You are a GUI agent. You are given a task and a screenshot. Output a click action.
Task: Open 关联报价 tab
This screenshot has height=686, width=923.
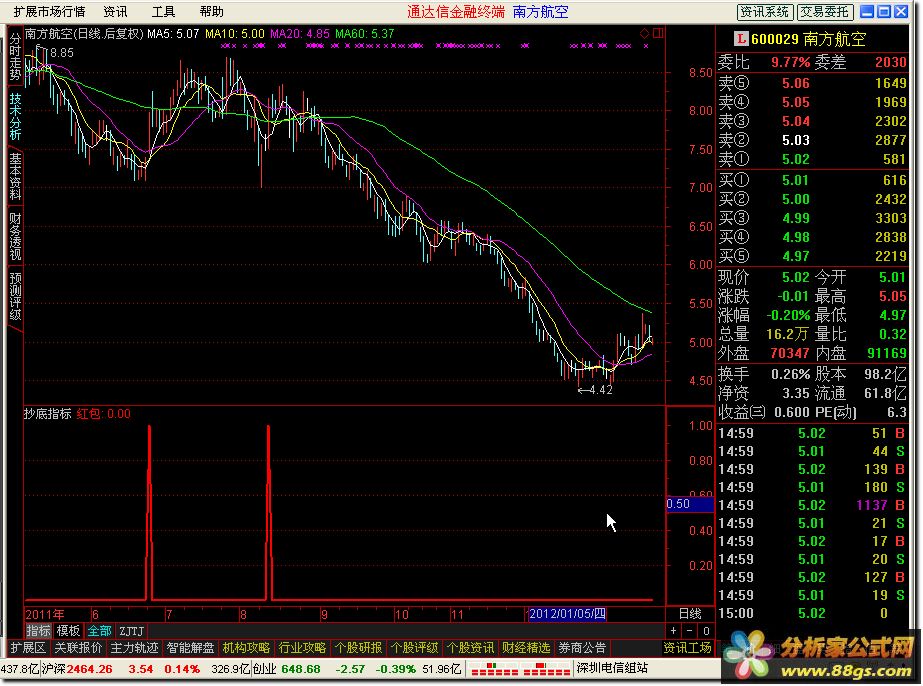click(x=78, y=648)
